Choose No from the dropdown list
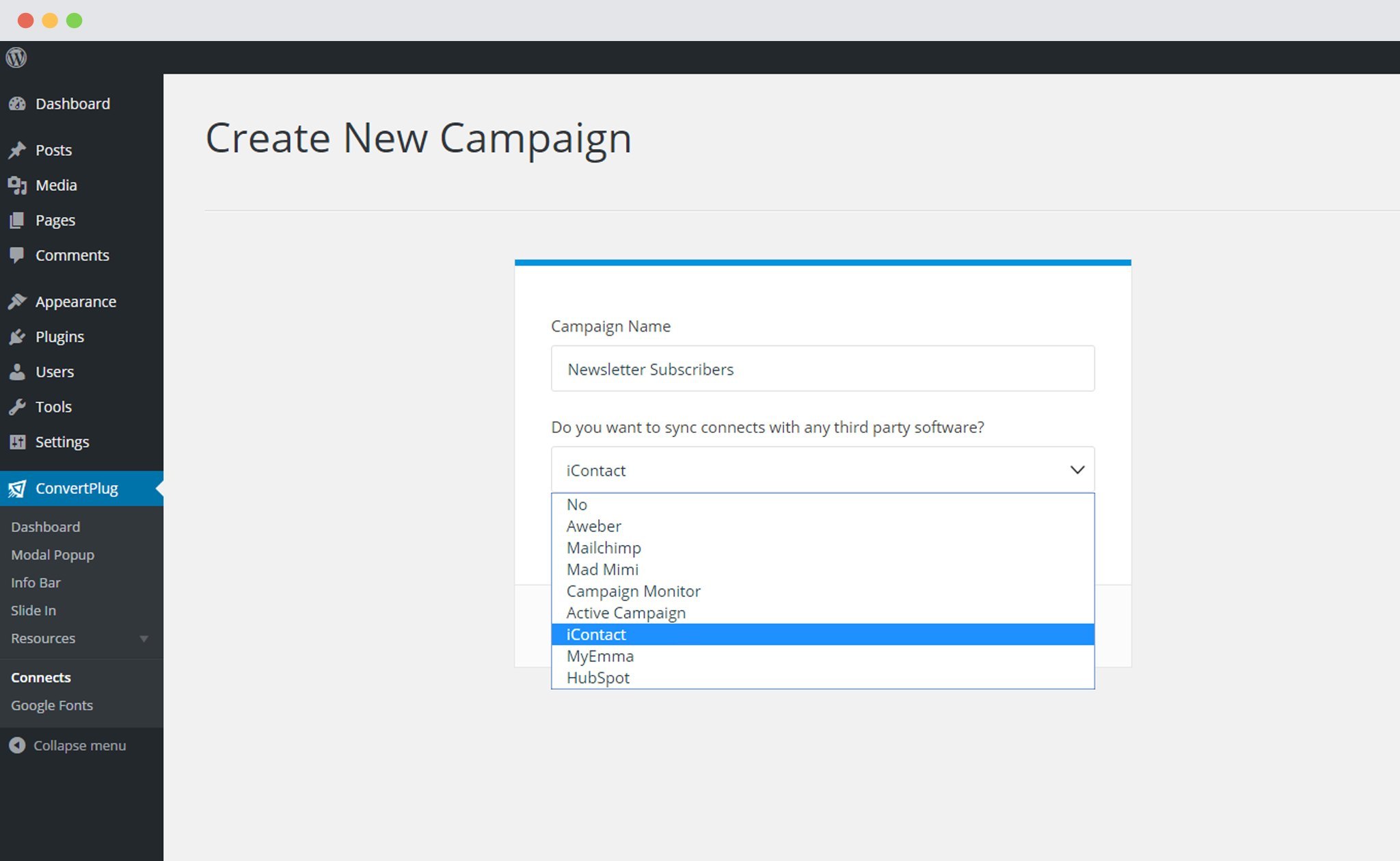Image resolution: width=1400 pixels, height=861 pixels. [822, 505]
